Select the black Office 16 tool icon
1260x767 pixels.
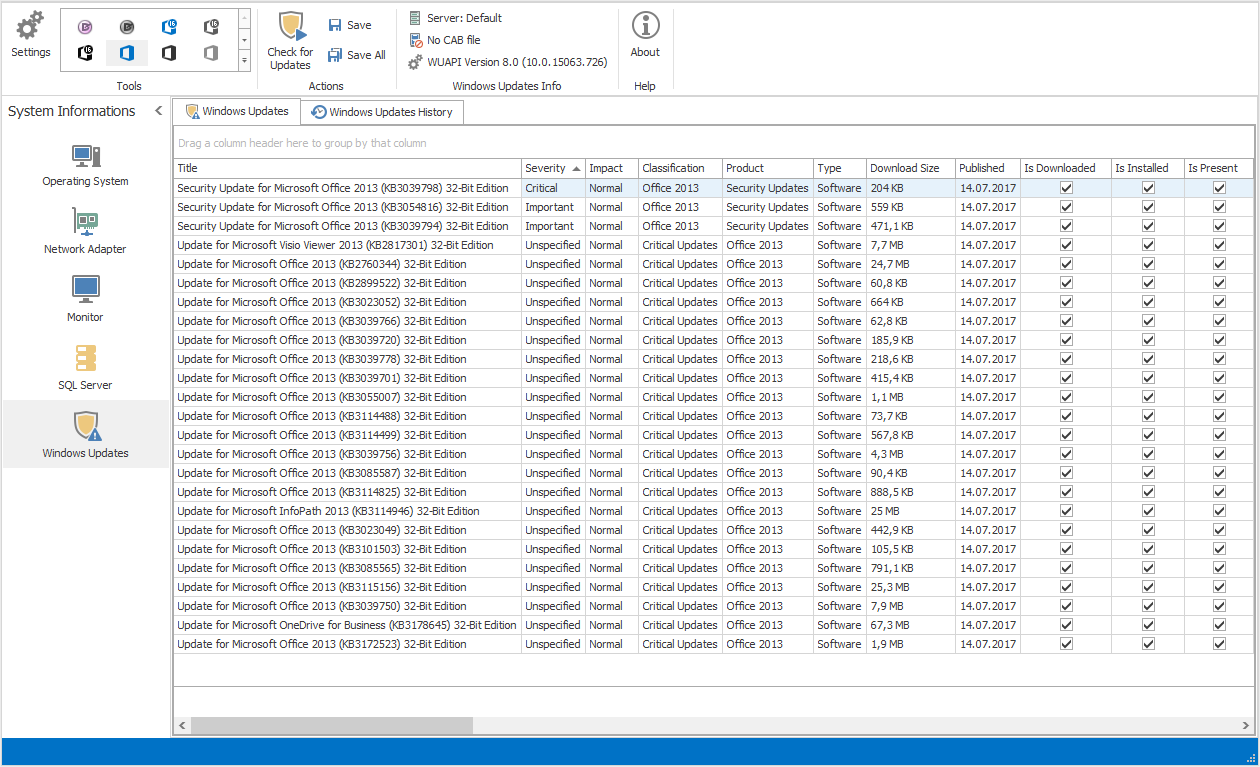tap(85, 53)
